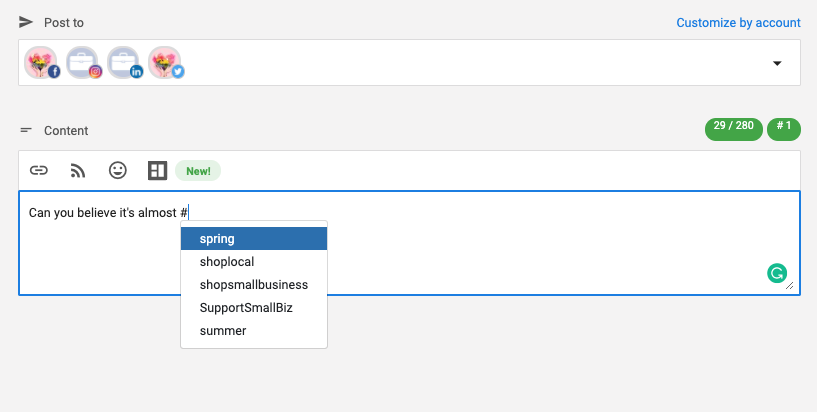The width and height of the screenshot is (817, 412).
Task: Pick shopsmallbusiness from hashtag list
Action: [254, 284]
